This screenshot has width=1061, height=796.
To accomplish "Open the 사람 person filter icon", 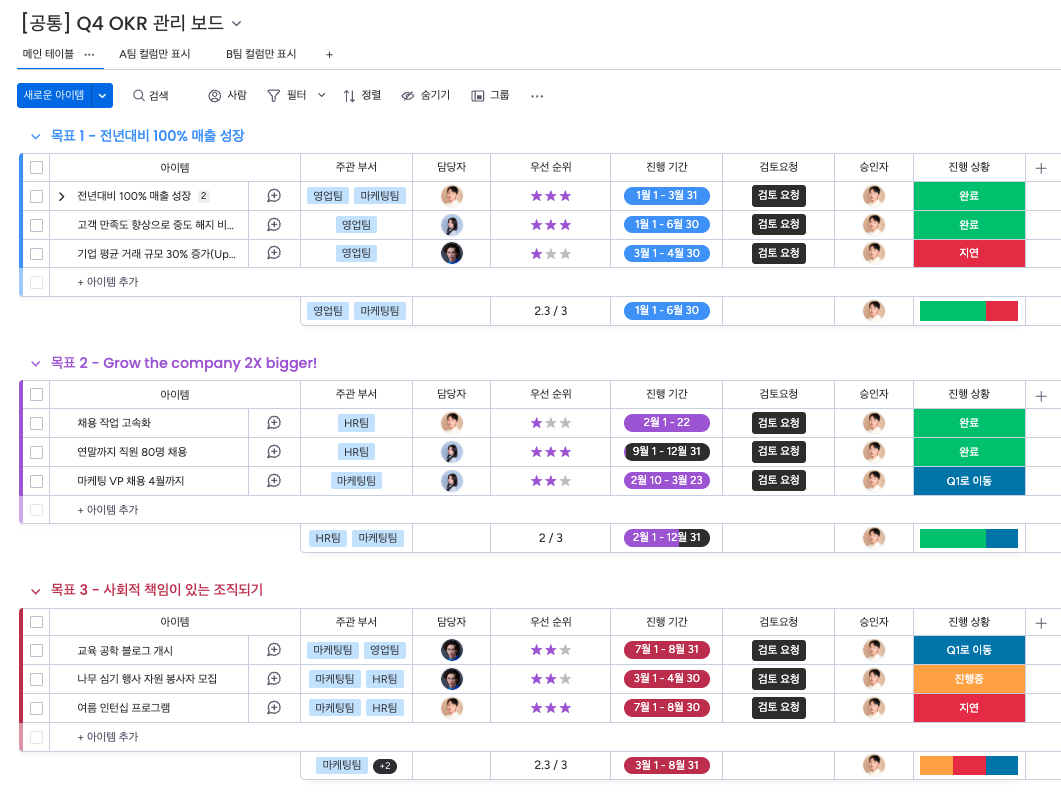I will tap(214, 96).
